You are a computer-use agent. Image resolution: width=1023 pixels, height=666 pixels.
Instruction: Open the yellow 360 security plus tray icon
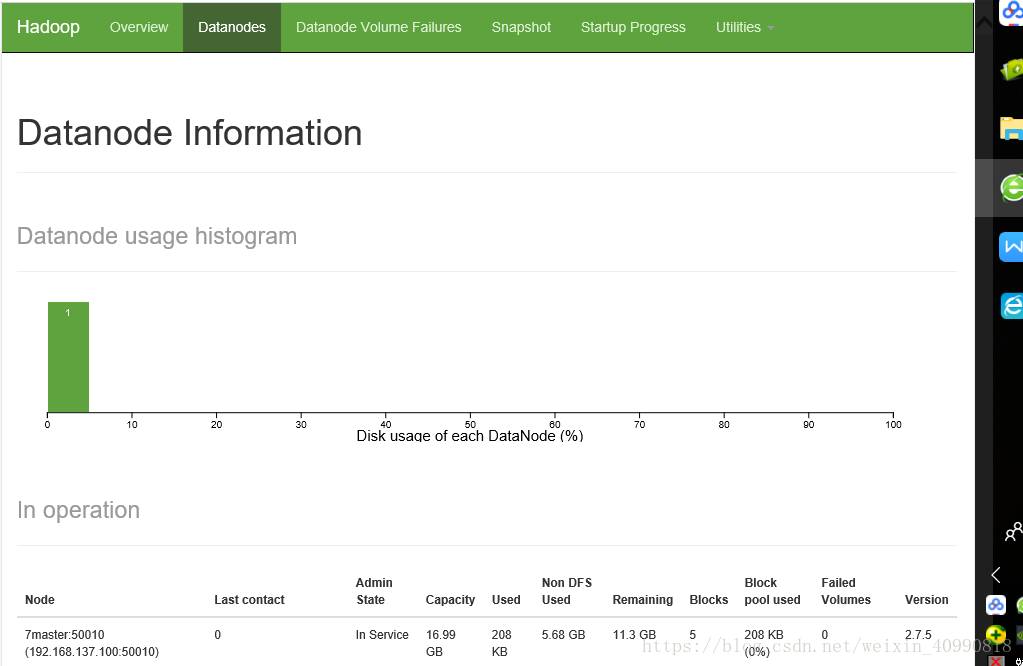pyautogui.click(x=996, y=633)
